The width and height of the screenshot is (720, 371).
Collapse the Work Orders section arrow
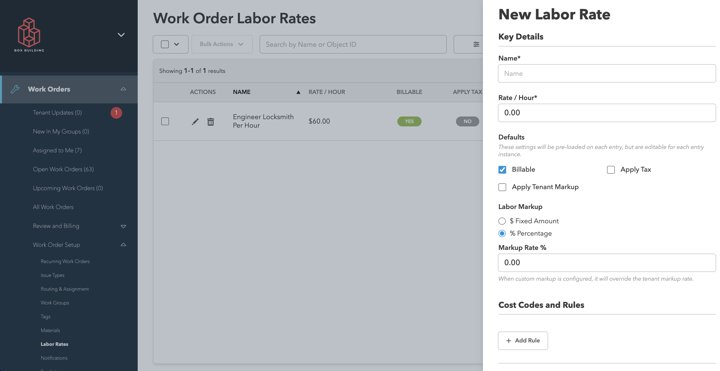[123, 89]
